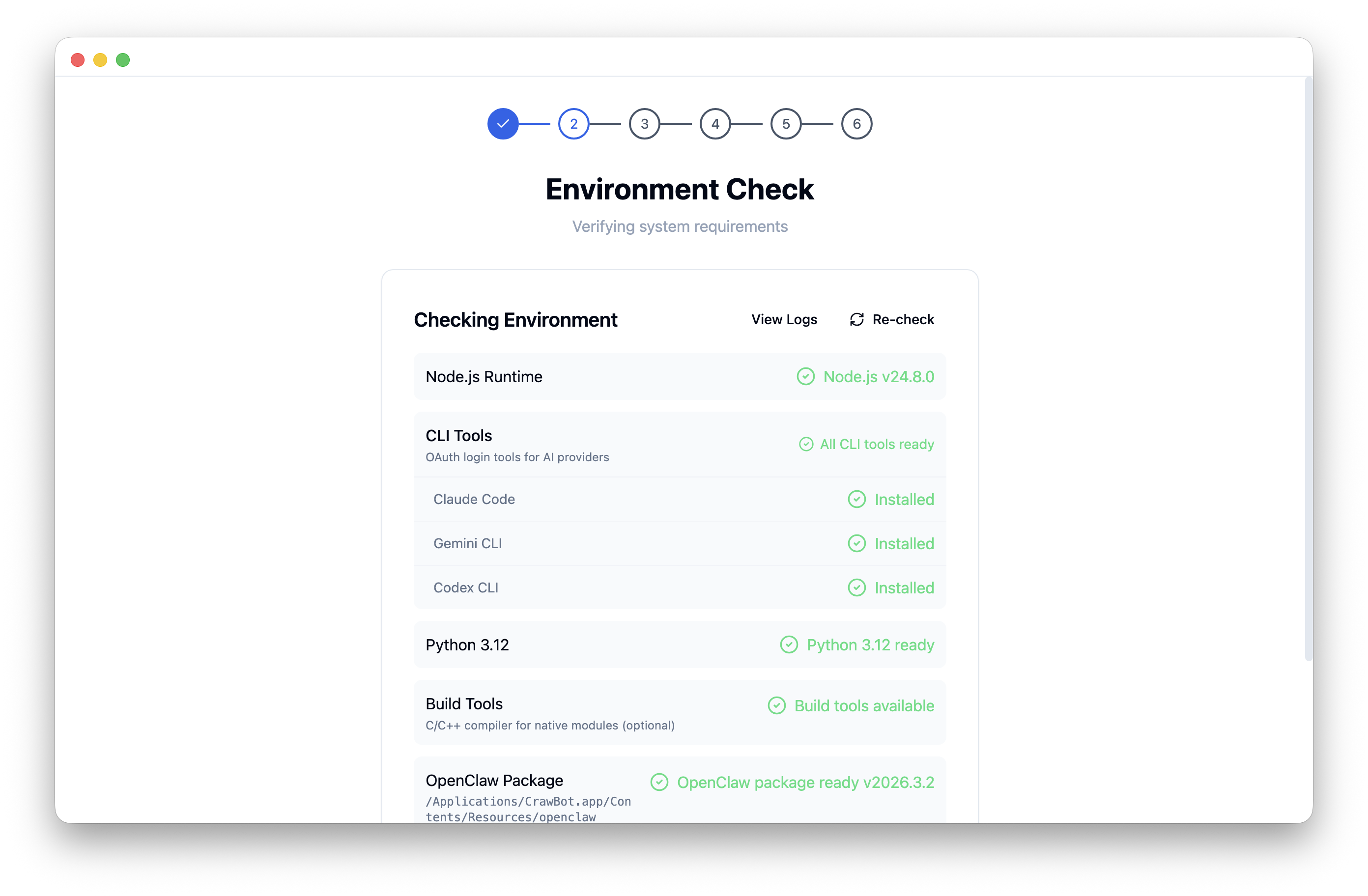Go to step 4 circle
Image resolution: width=1368 pixels, height=896 pixels.
click(x=715, y=124)
